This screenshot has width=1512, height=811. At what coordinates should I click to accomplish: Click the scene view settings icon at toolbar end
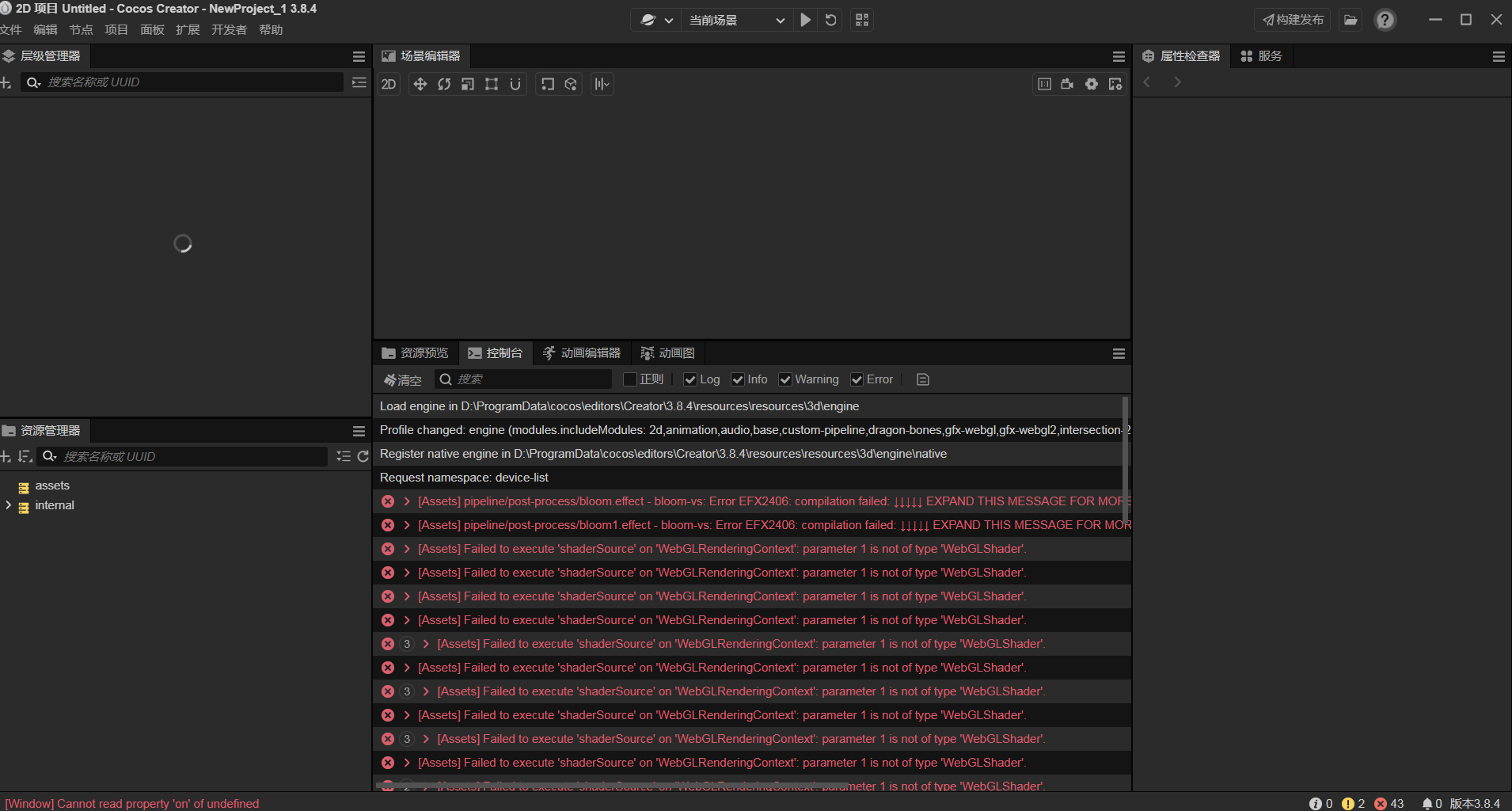[1115, 84]
